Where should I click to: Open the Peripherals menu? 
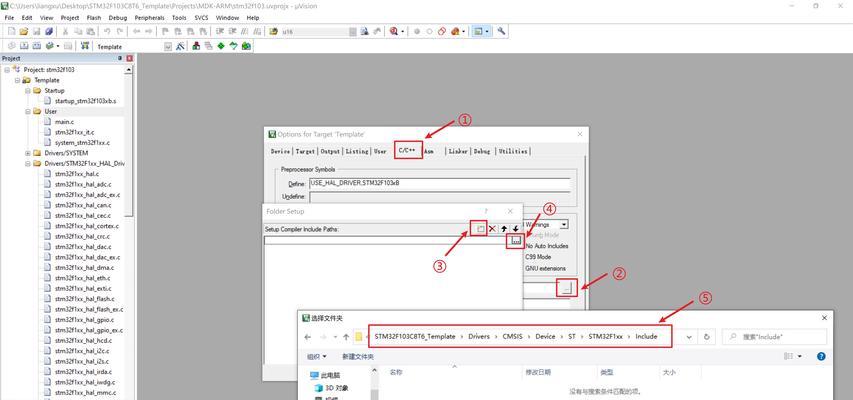150,17
